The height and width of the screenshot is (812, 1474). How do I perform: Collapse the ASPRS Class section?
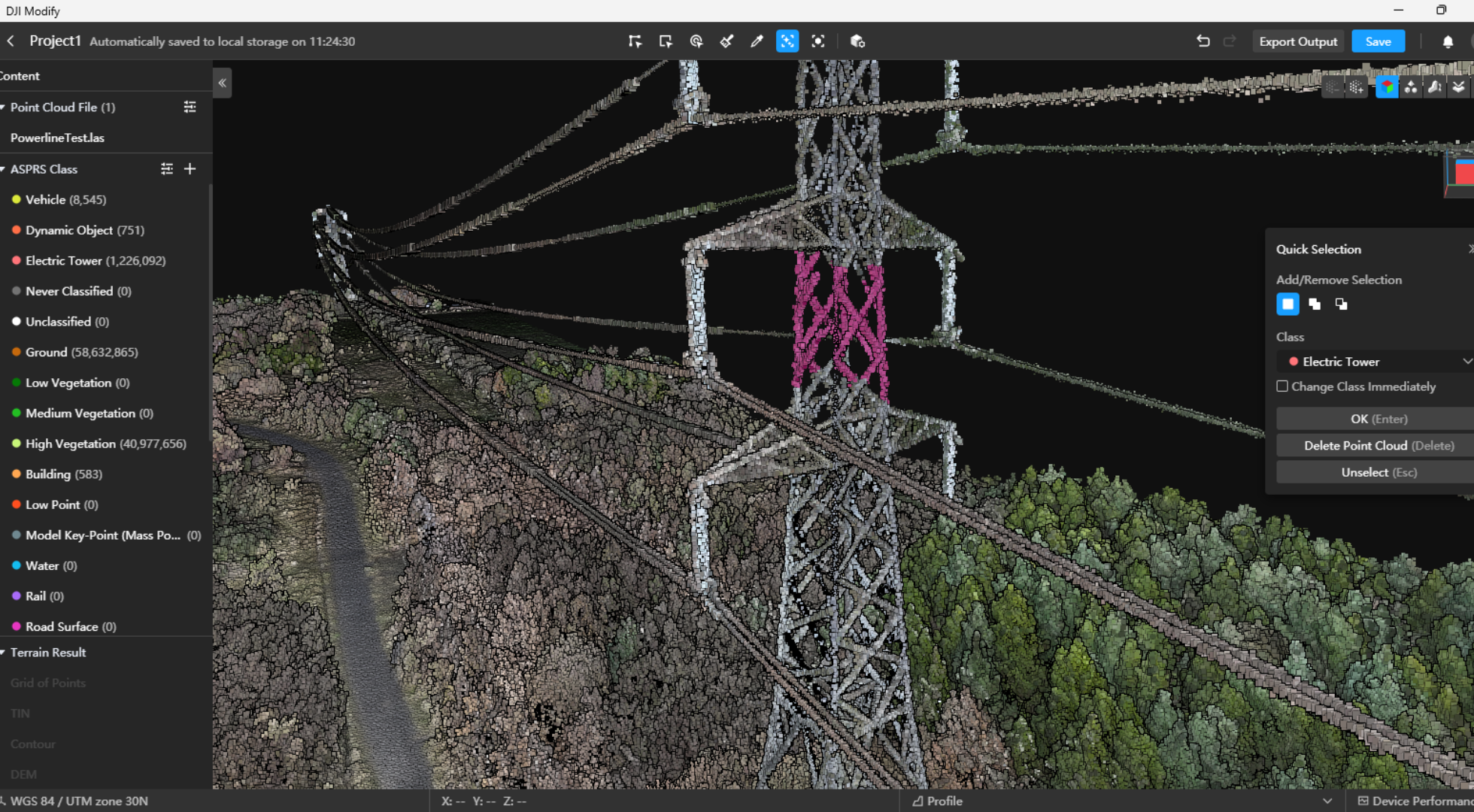click(x=4, y=169)
